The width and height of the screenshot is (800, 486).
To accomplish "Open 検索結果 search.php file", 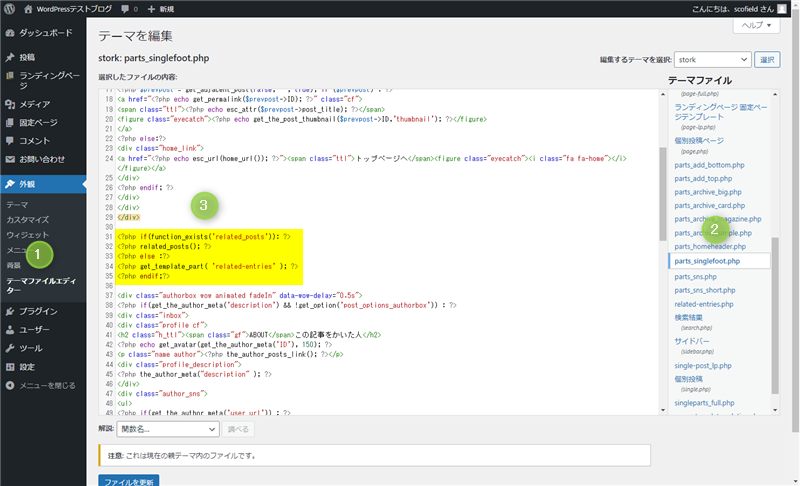I will [688, 317].
